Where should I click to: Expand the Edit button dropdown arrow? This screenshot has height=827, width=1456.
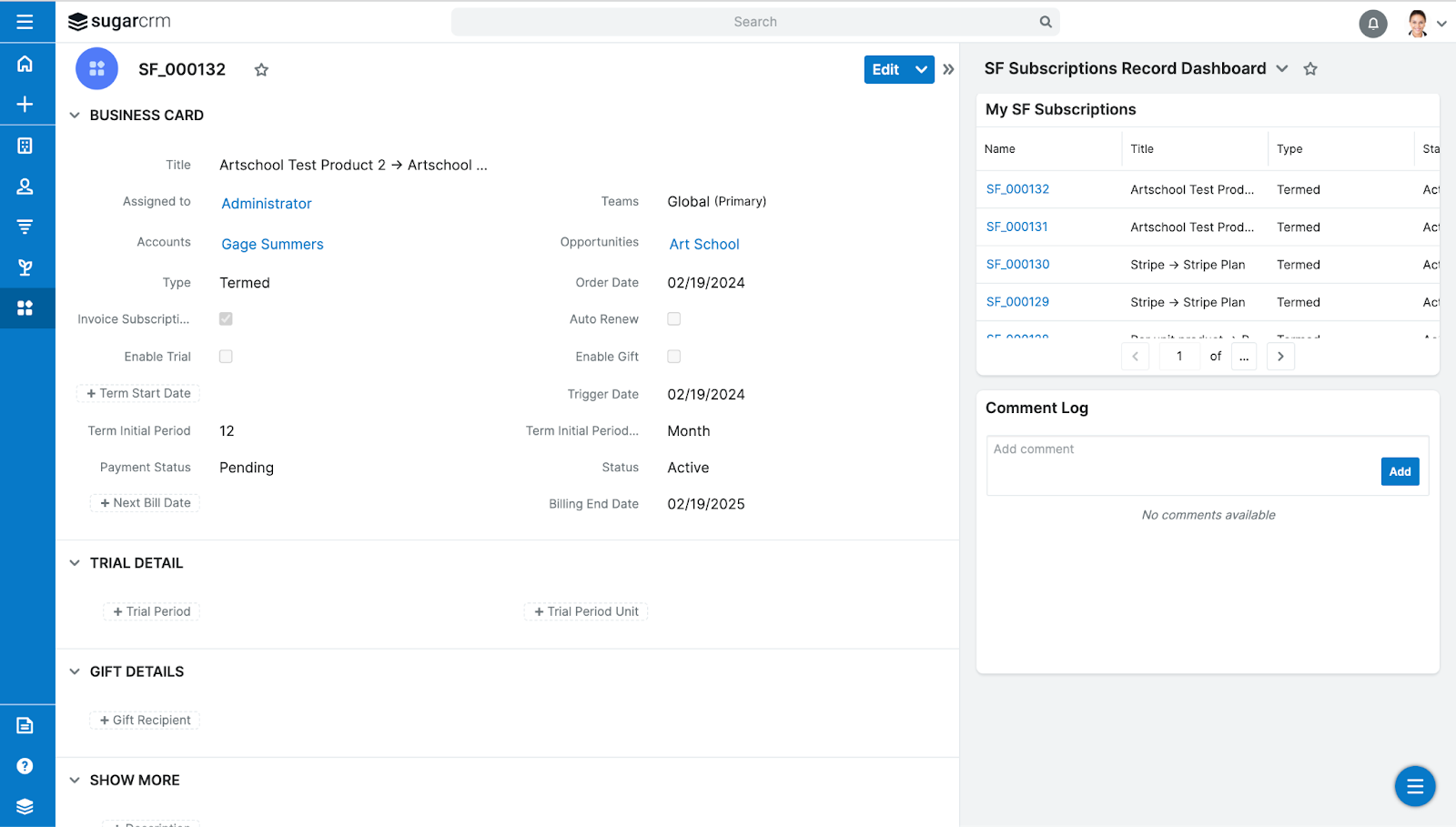(x=921, y=69)
